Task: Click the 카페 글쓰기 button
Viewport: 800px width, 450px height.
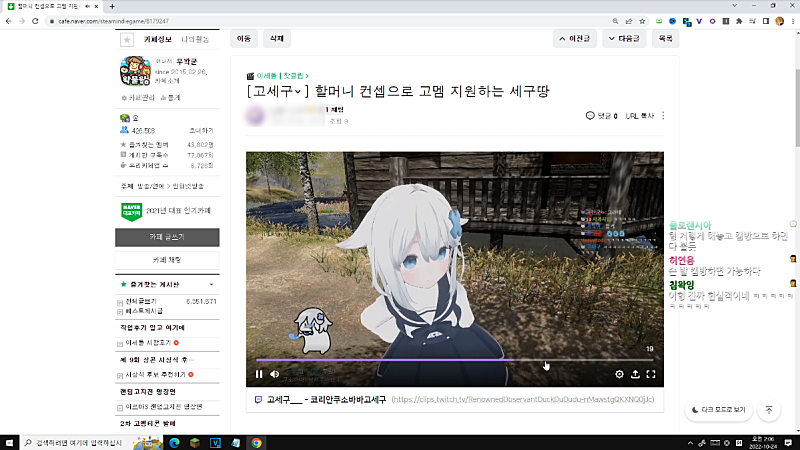Action: [x=167, y=237]
